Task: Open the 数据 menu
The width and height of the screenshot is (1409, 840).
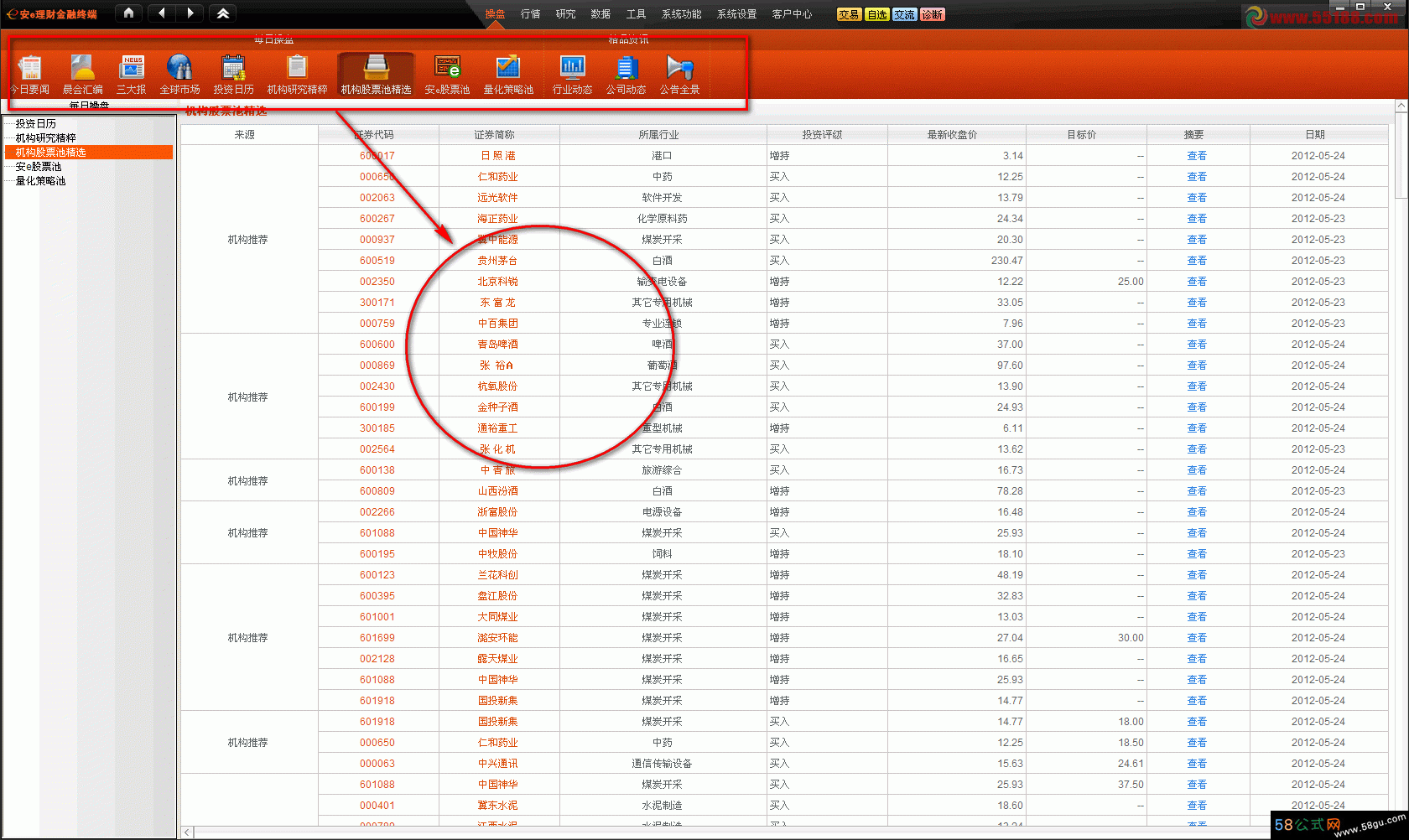Action: point(601,14)
